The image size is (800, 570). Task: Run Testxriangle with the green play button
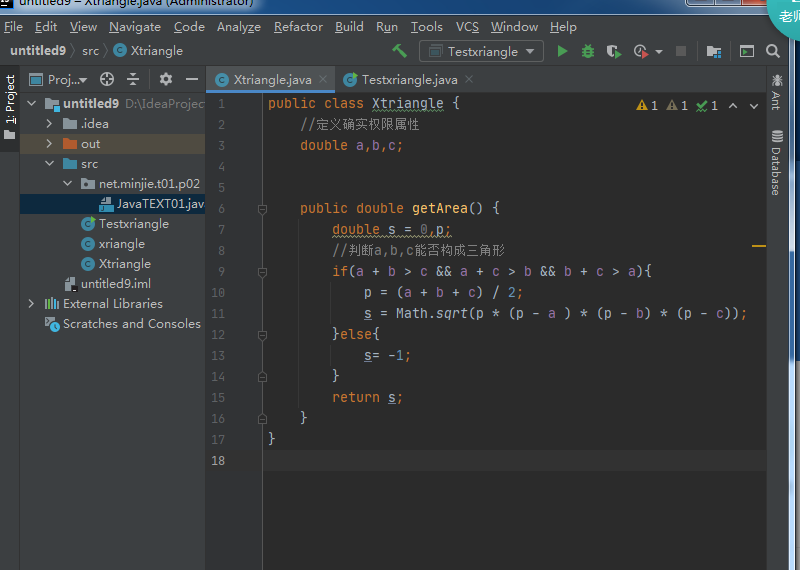click(562, 51)
